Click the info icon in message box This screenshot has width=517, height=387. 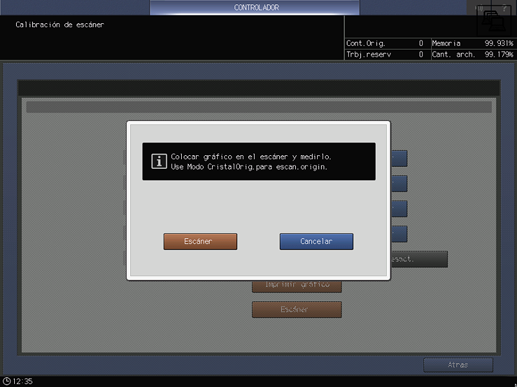point(159,162)
